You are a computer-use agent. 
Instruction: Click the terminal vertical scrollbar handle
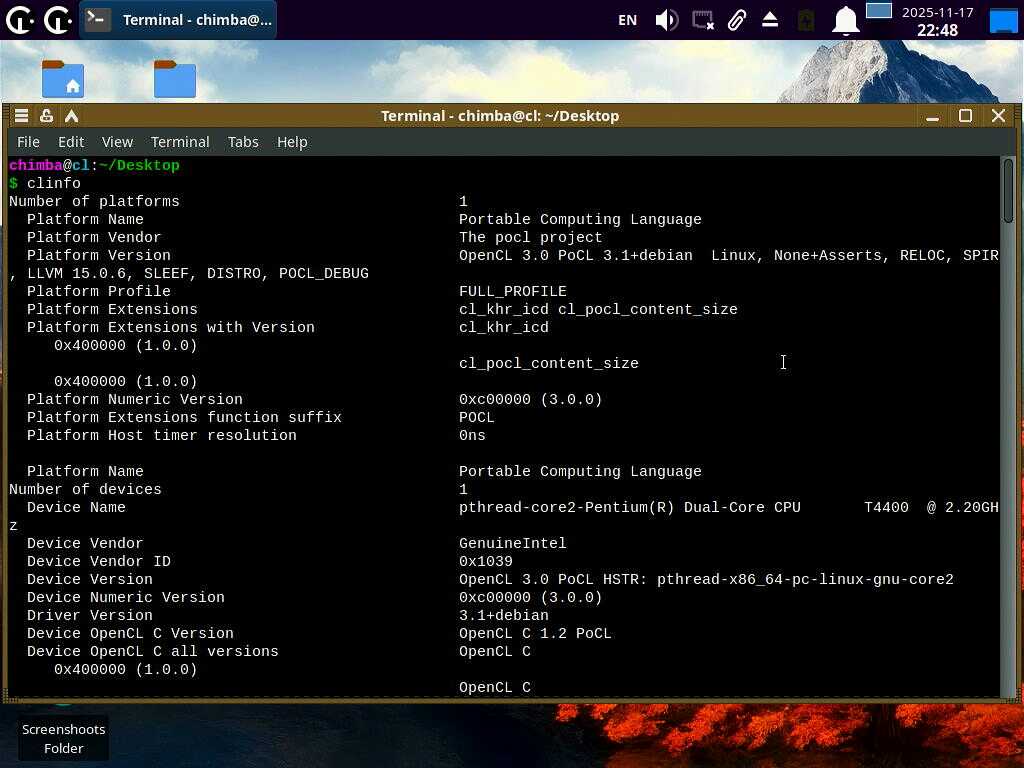pyautogui.click(x=1008, y=191)
